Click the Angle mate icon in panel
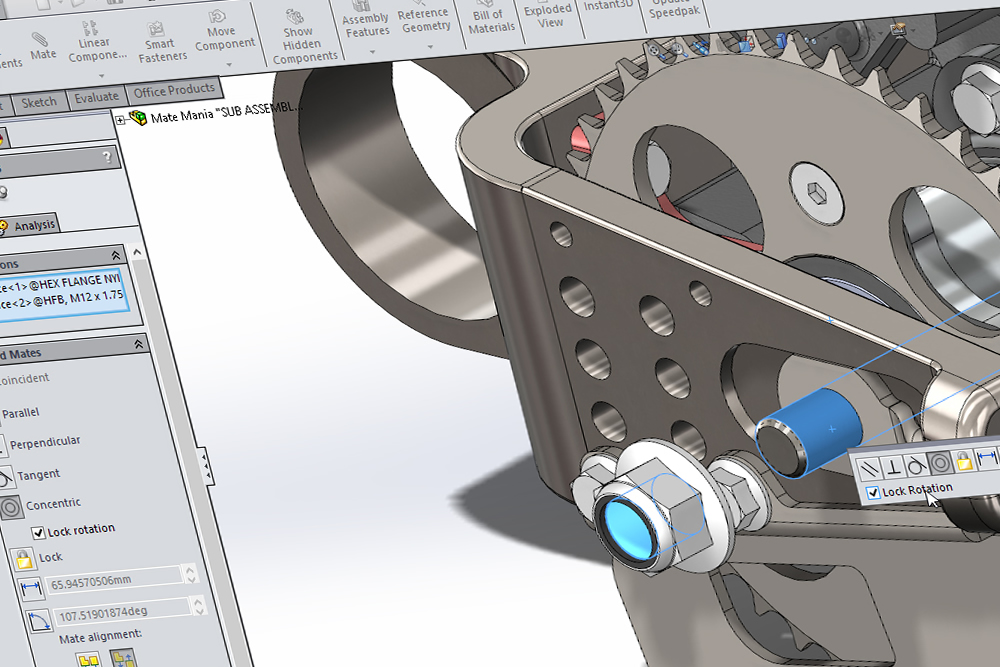 pos(39,620)
